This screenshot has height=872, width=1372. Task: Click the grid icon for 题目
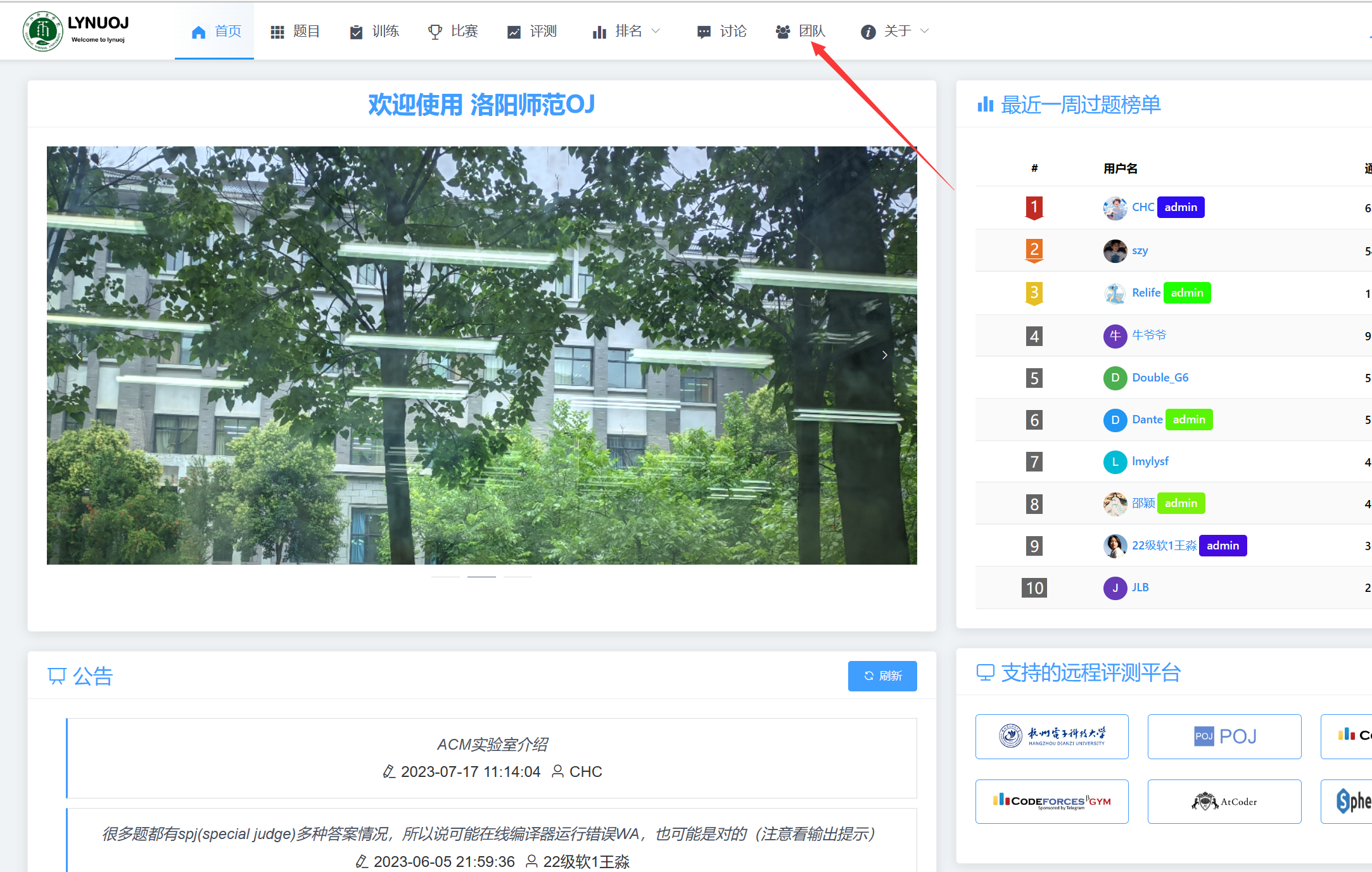click(277, 32)
